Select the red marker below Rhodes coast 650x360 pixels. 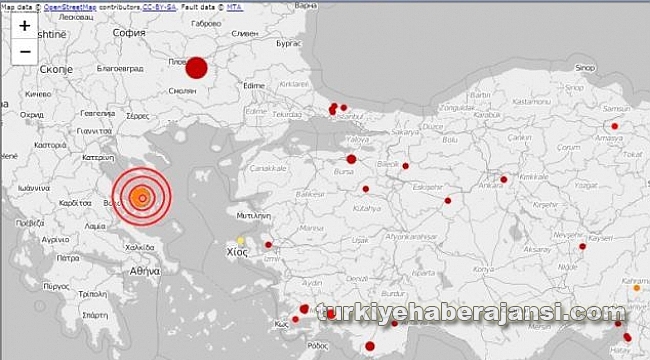click(x=370, y=346)
